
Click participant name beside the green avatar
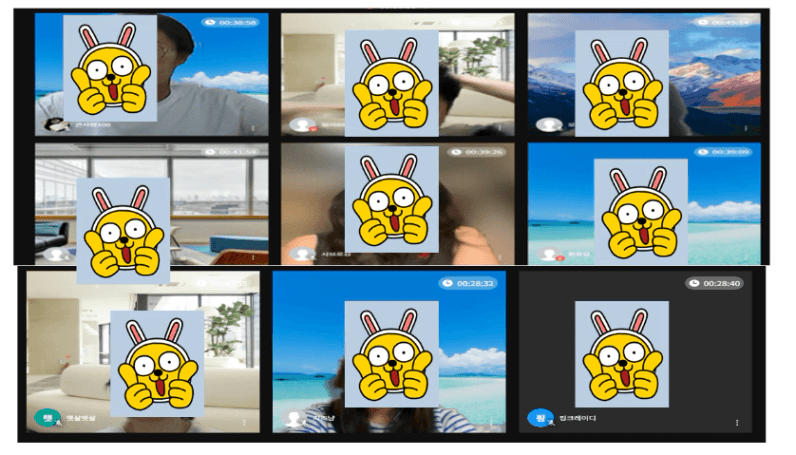(x=81, y=418)
